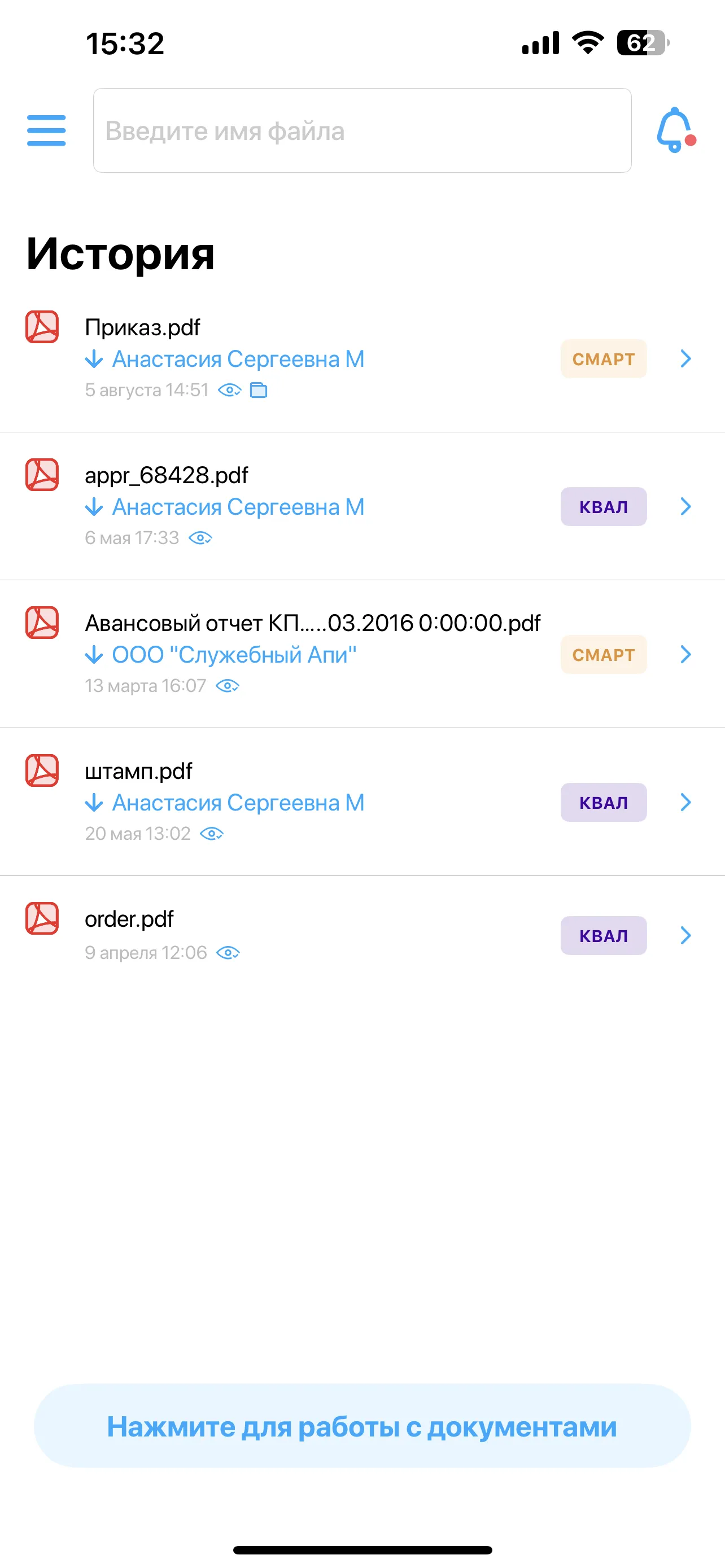Click the download arrow beside ООО "Служебный Апи"
Image resolution: width=725 pixels, height=1568 pixels.
94,655
